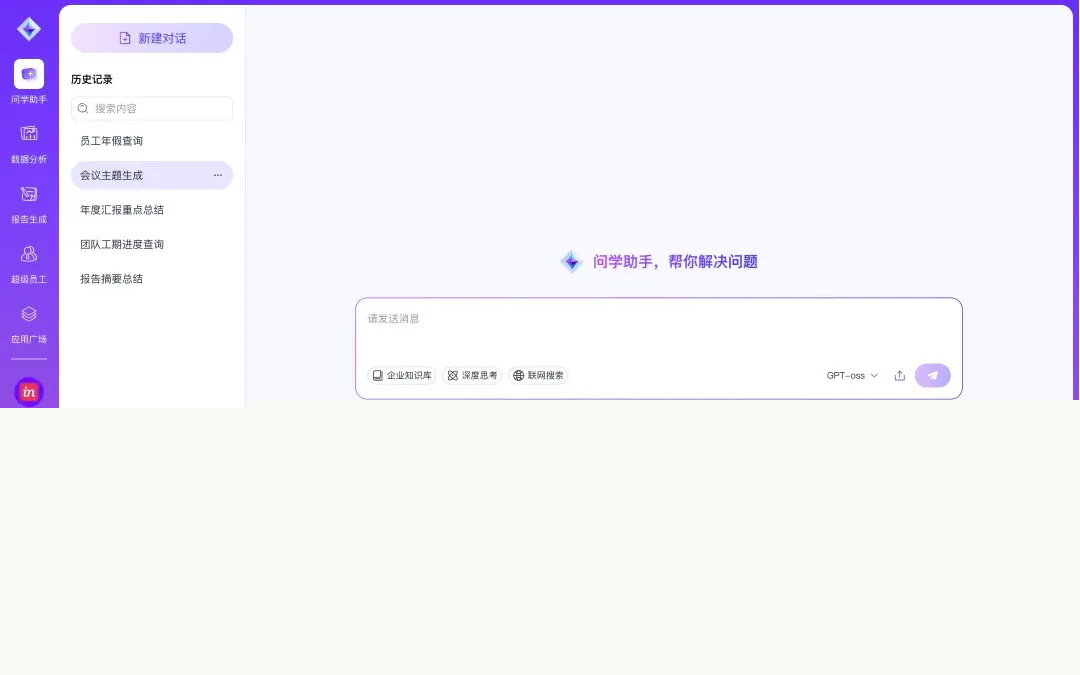The height and width of the screenshot is (675, 1080).
Task: Click the round 'in' avatar icon
Action: tap(29, 392)
